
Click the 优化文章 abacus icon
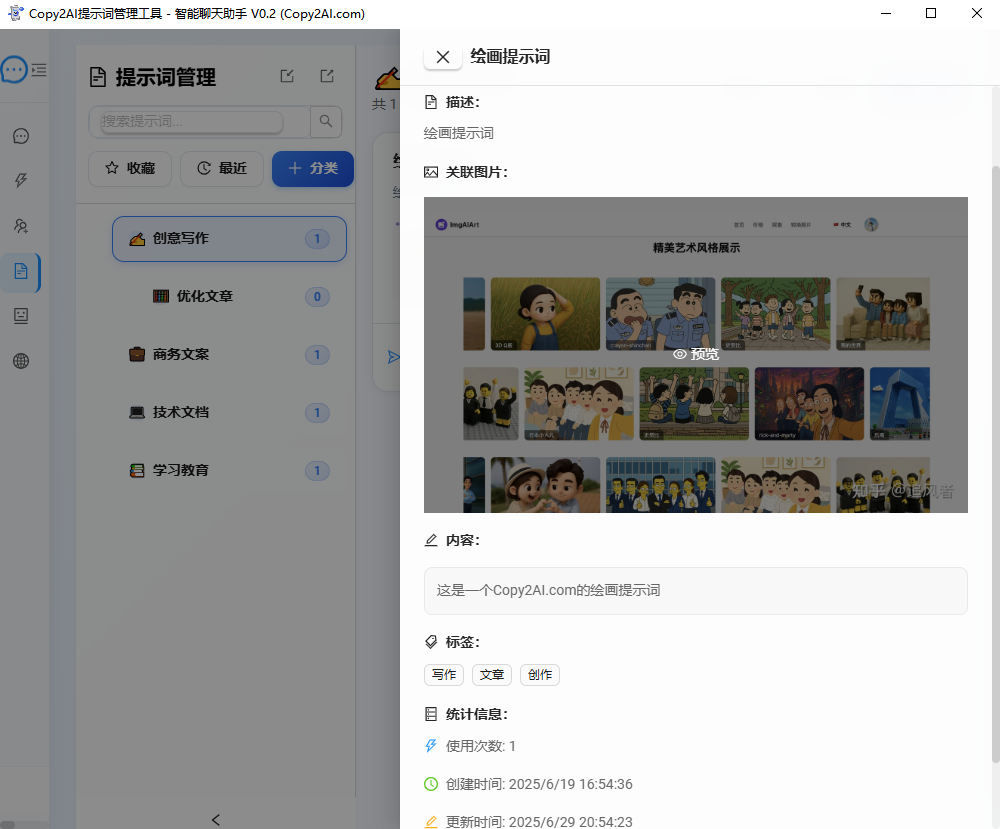coord(161,296)
